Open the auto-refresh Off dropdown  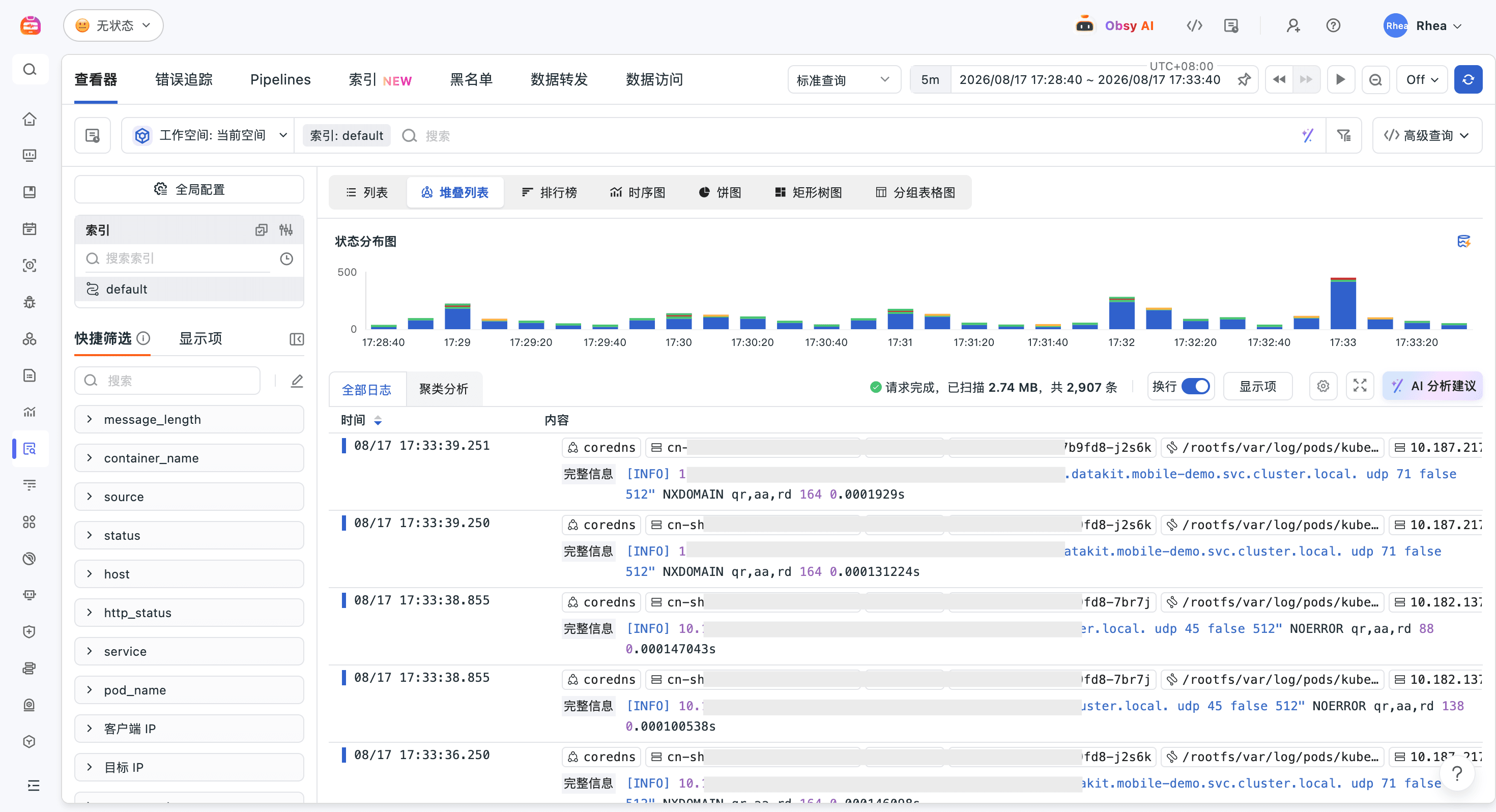tap(1422, 79)
